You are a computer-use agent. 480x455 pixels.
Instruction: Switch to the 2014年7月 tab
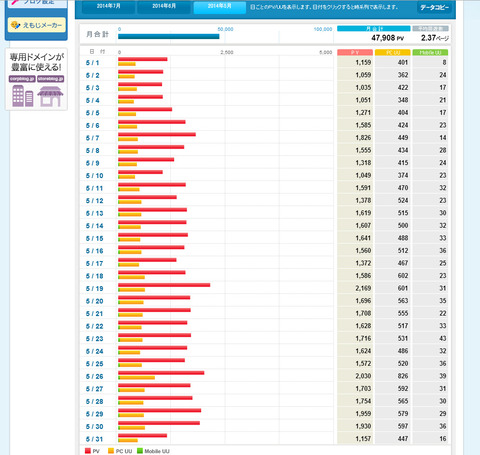click(x=109, y=7)
